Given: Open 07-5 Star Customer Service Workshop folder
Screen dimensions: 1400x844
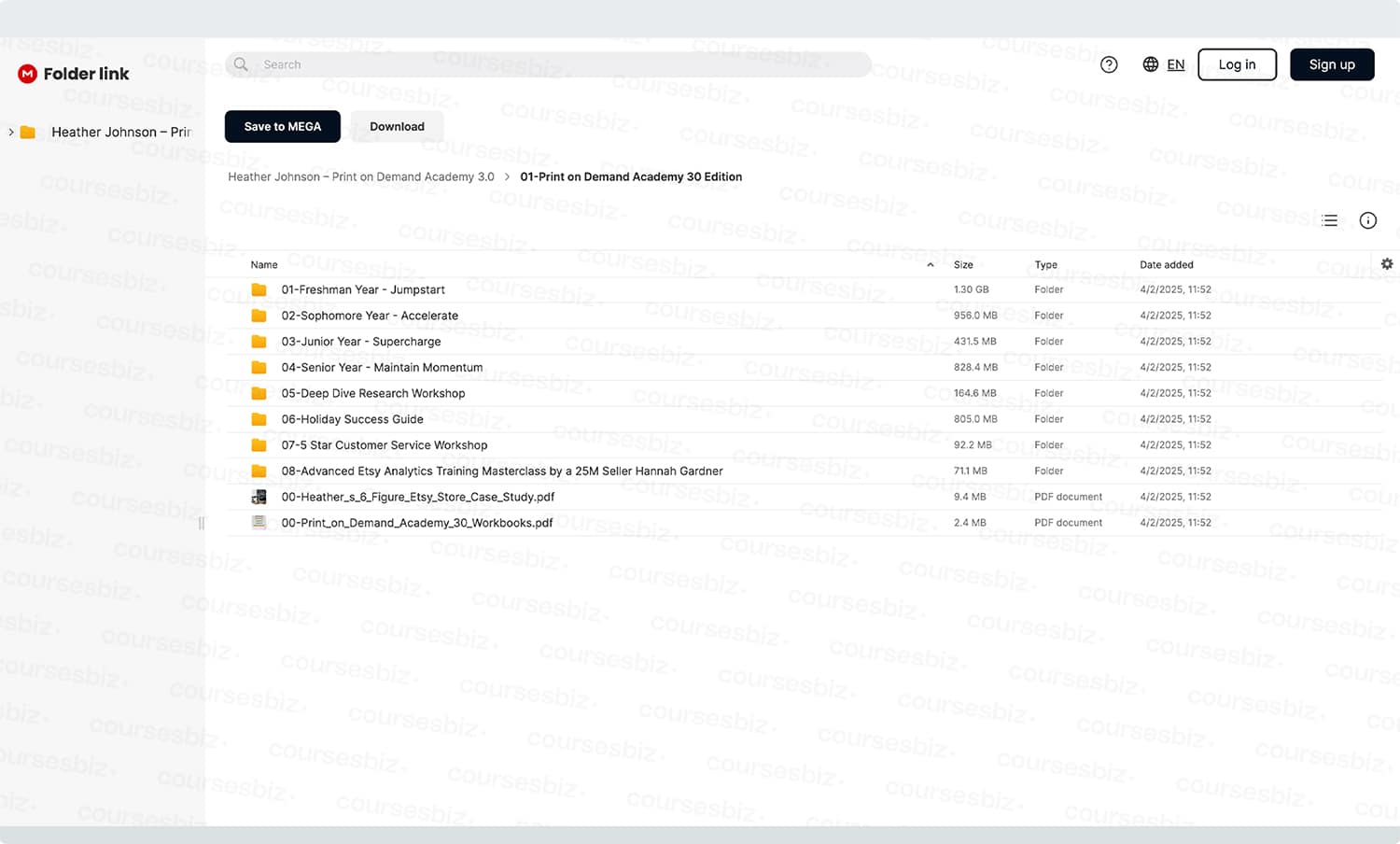Looking at the screenshot, I should click(385, 445).
